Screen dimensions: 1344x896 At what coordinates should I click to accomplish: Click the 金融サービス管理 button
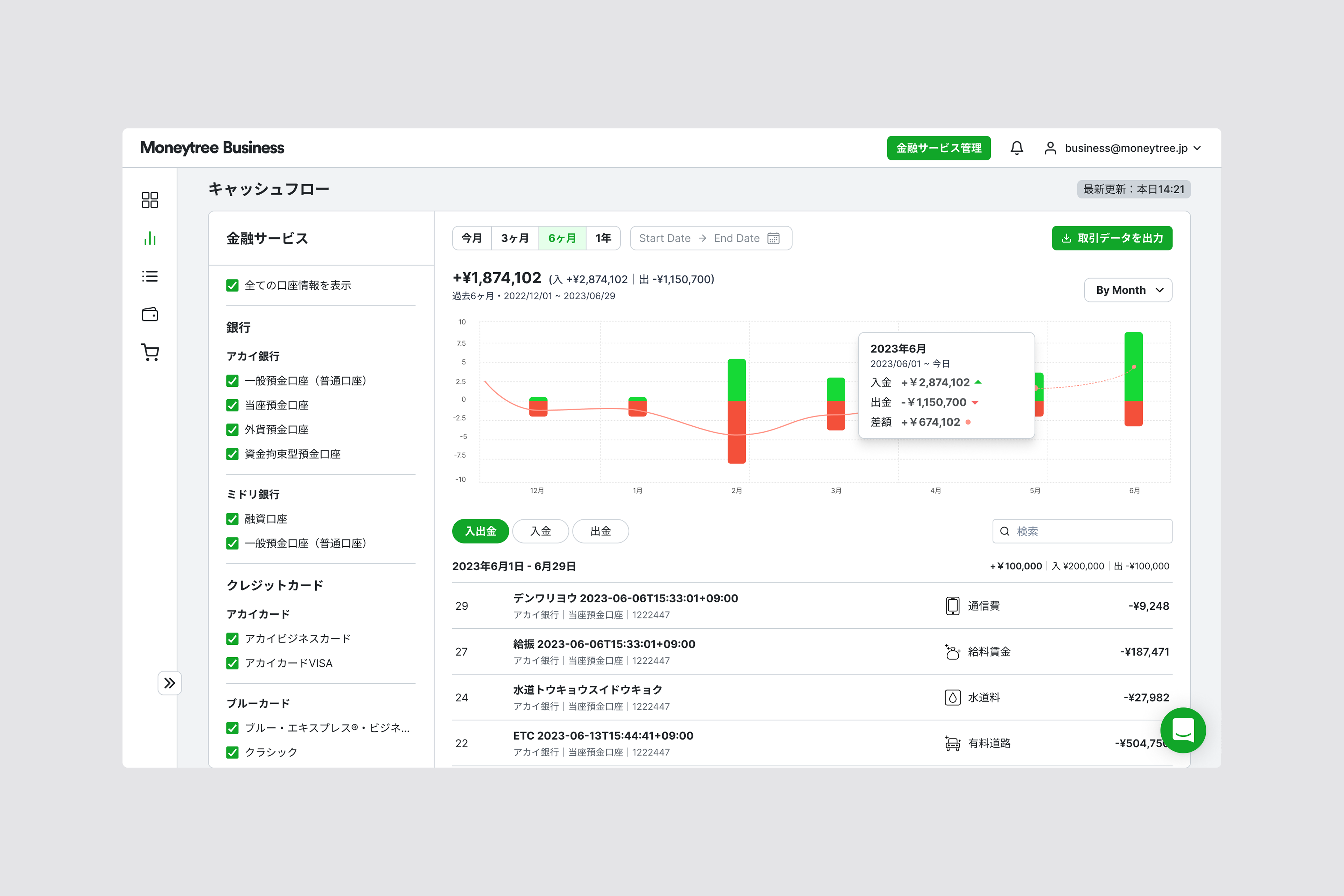pos(939,147)
